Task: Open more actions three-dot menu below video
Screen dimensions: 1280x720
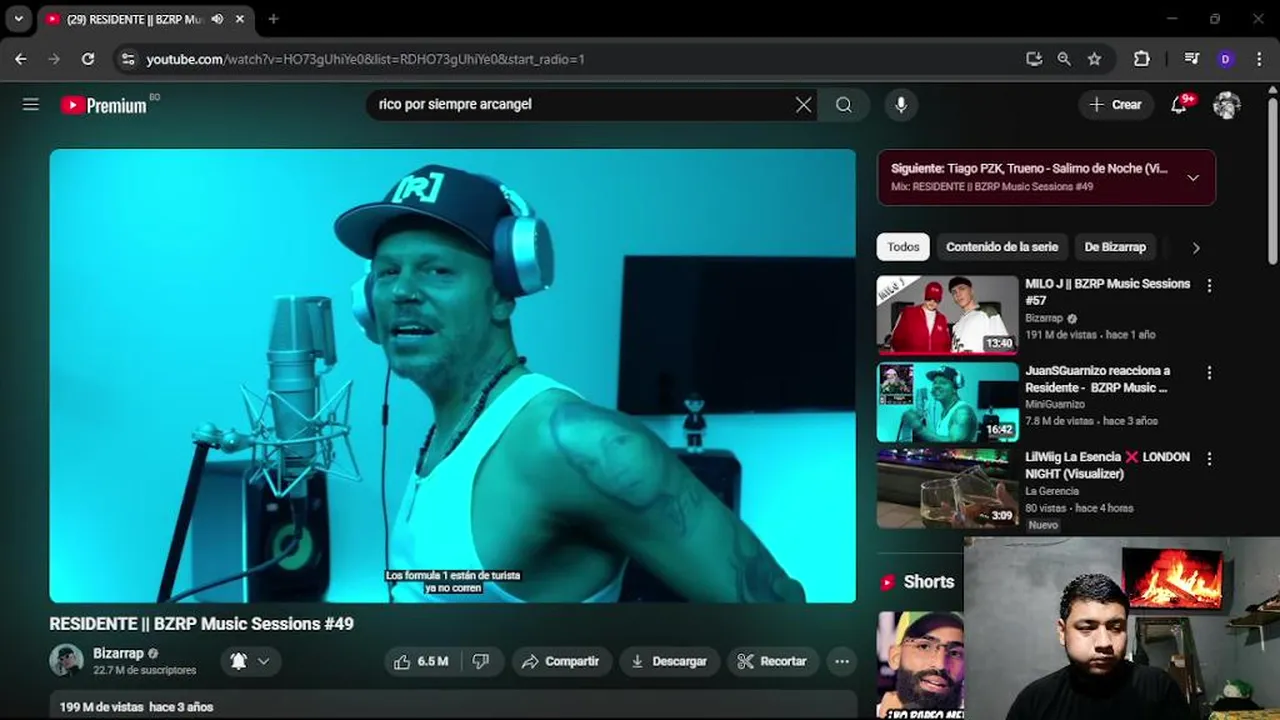Action: click(842, 661)
